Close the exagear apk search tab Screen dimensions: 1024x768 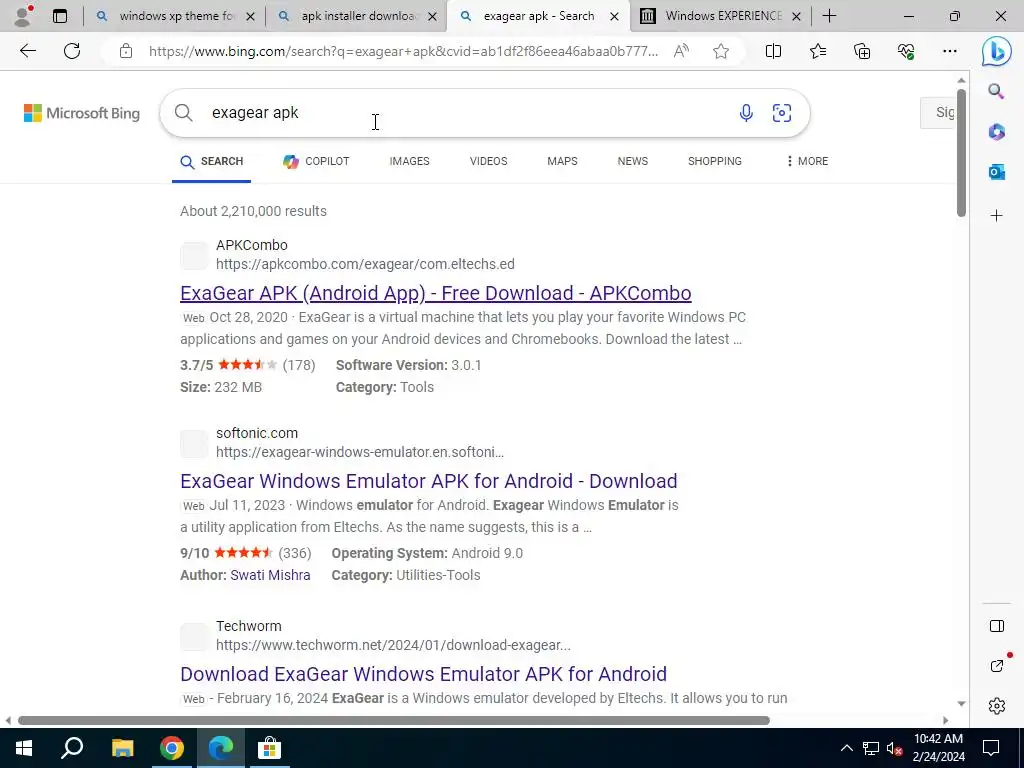[x=614, y=16]
